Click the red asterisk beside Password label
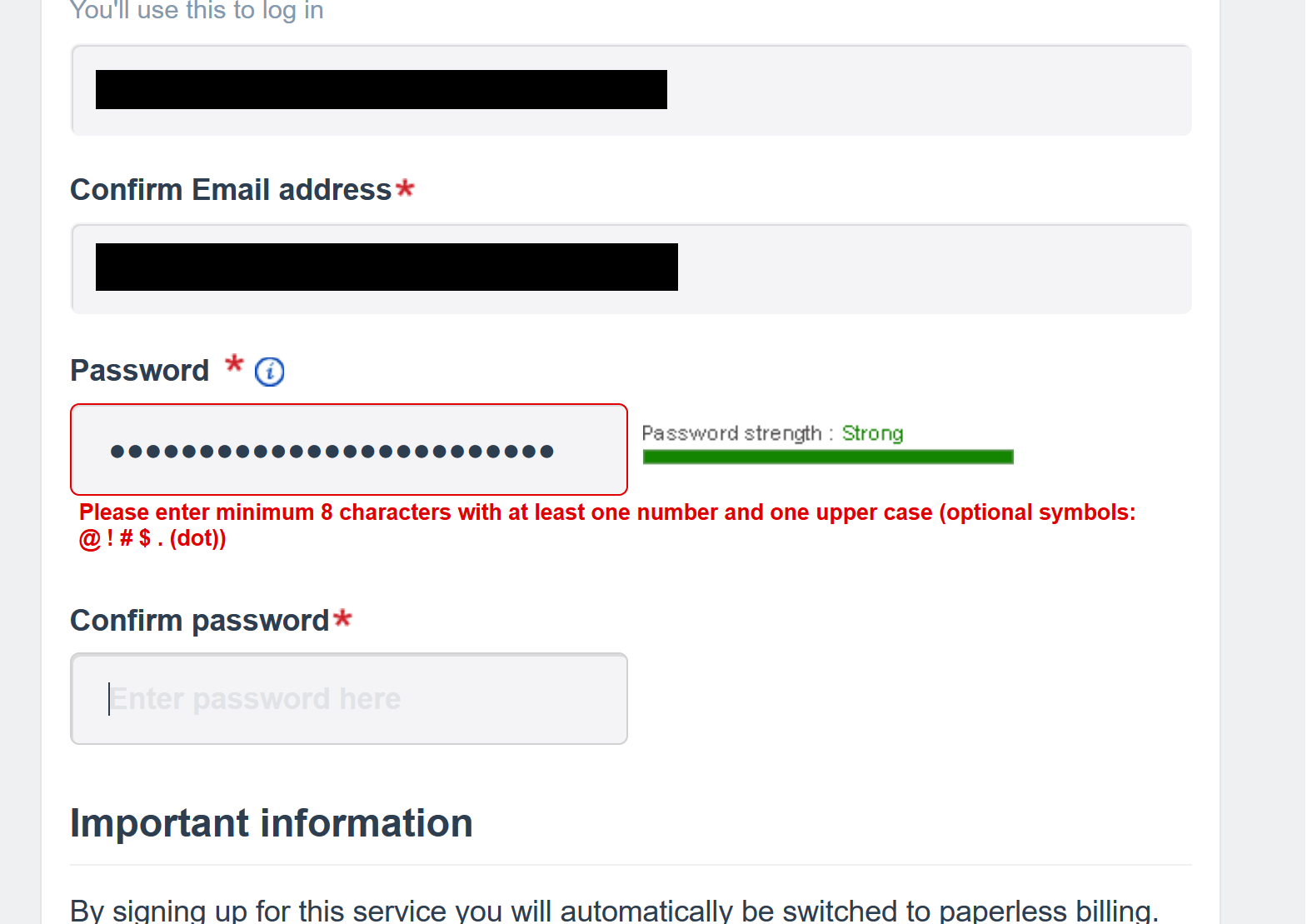 pos(234,364)
